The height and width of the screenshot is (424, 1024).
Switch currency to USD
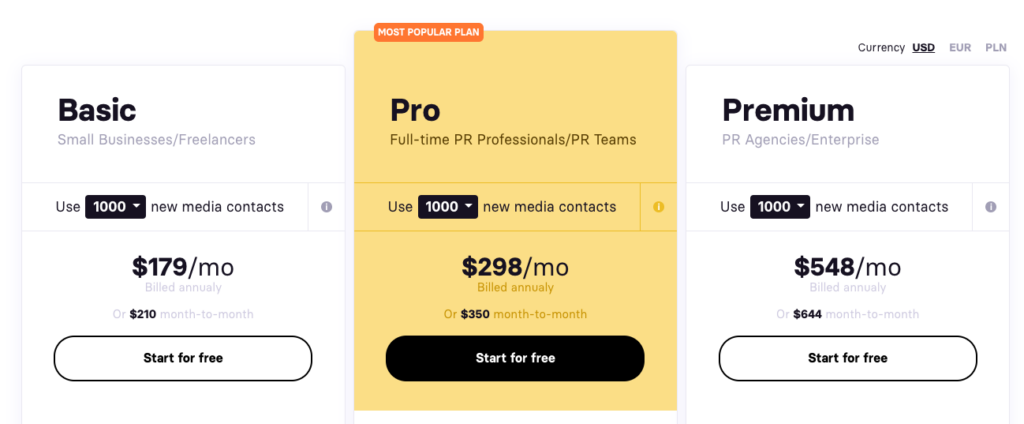pyautogui.click(x=923, y=47)
